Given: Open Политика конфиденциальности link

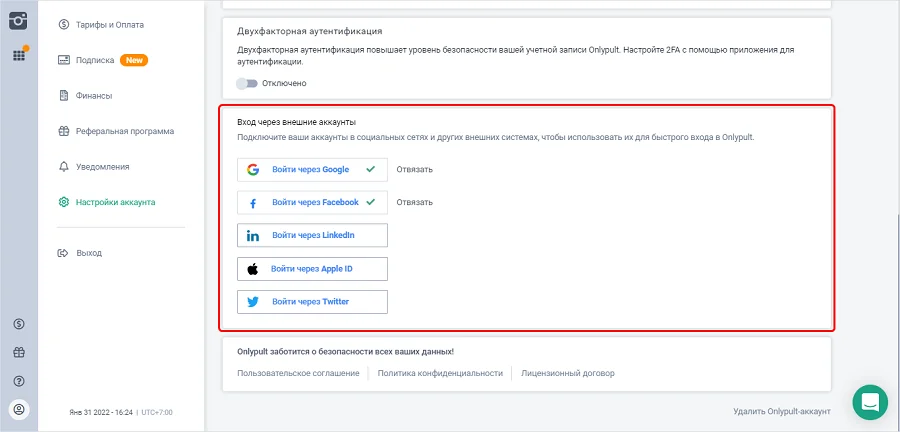Looking at the screenshot, I should [440, 373].
